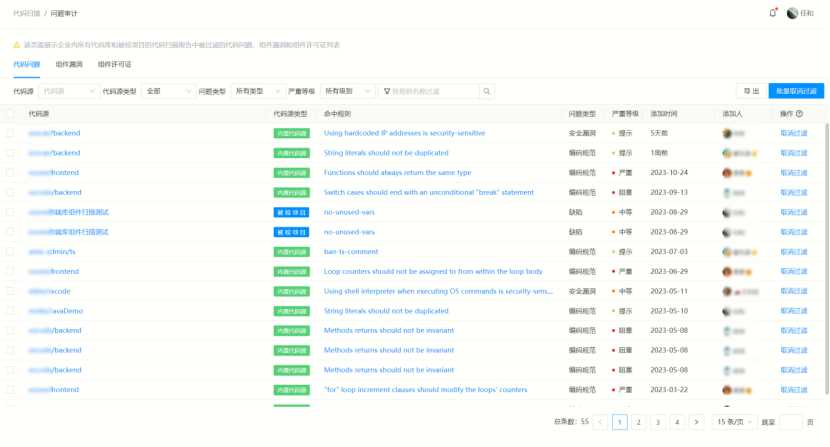Click the previous page arrow
This screenshot has width=830, height=447.
click(x=600, y=422)
